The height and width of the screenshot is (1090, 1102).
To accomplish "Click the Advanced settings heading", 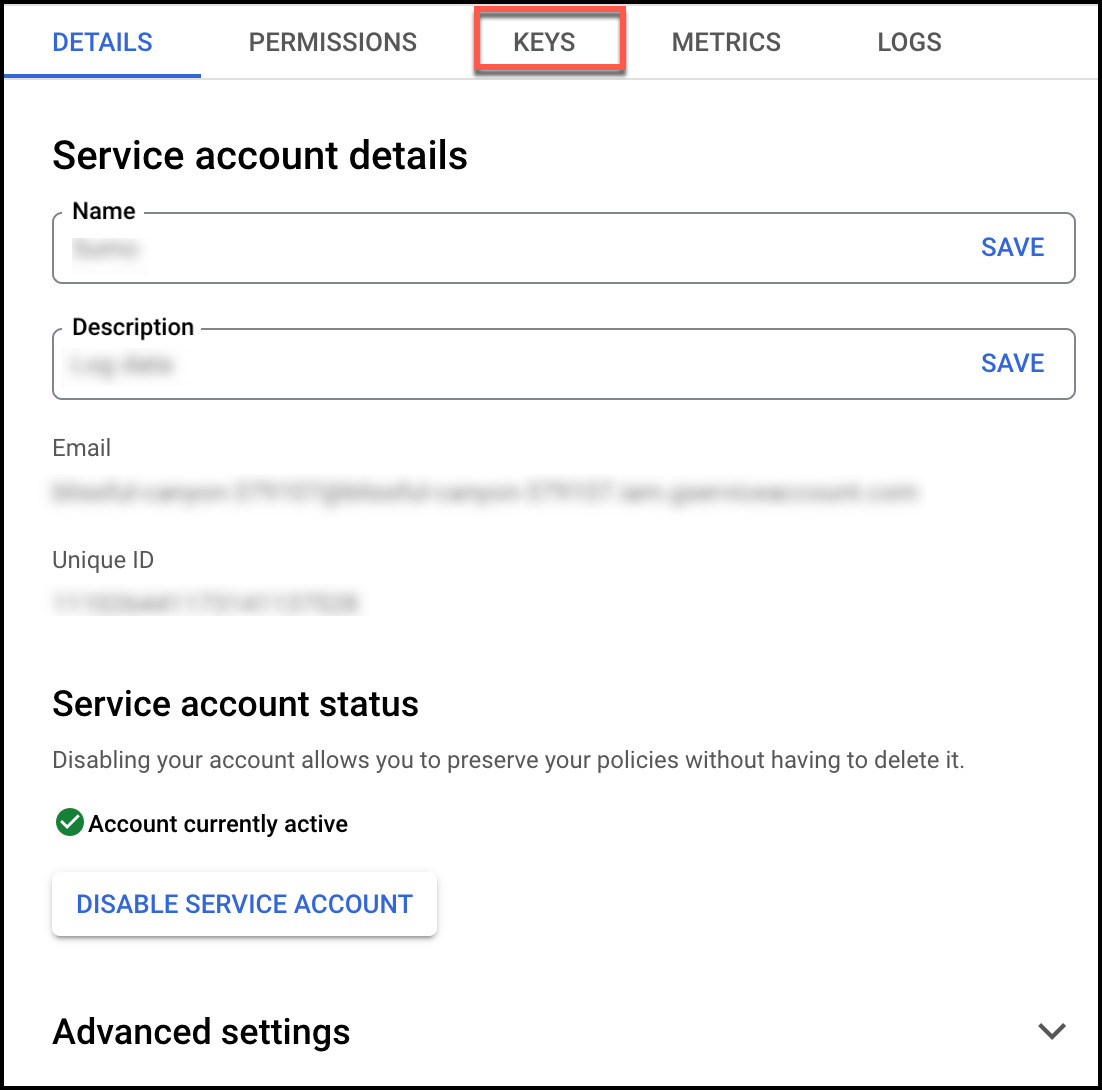I will 201,1031.
